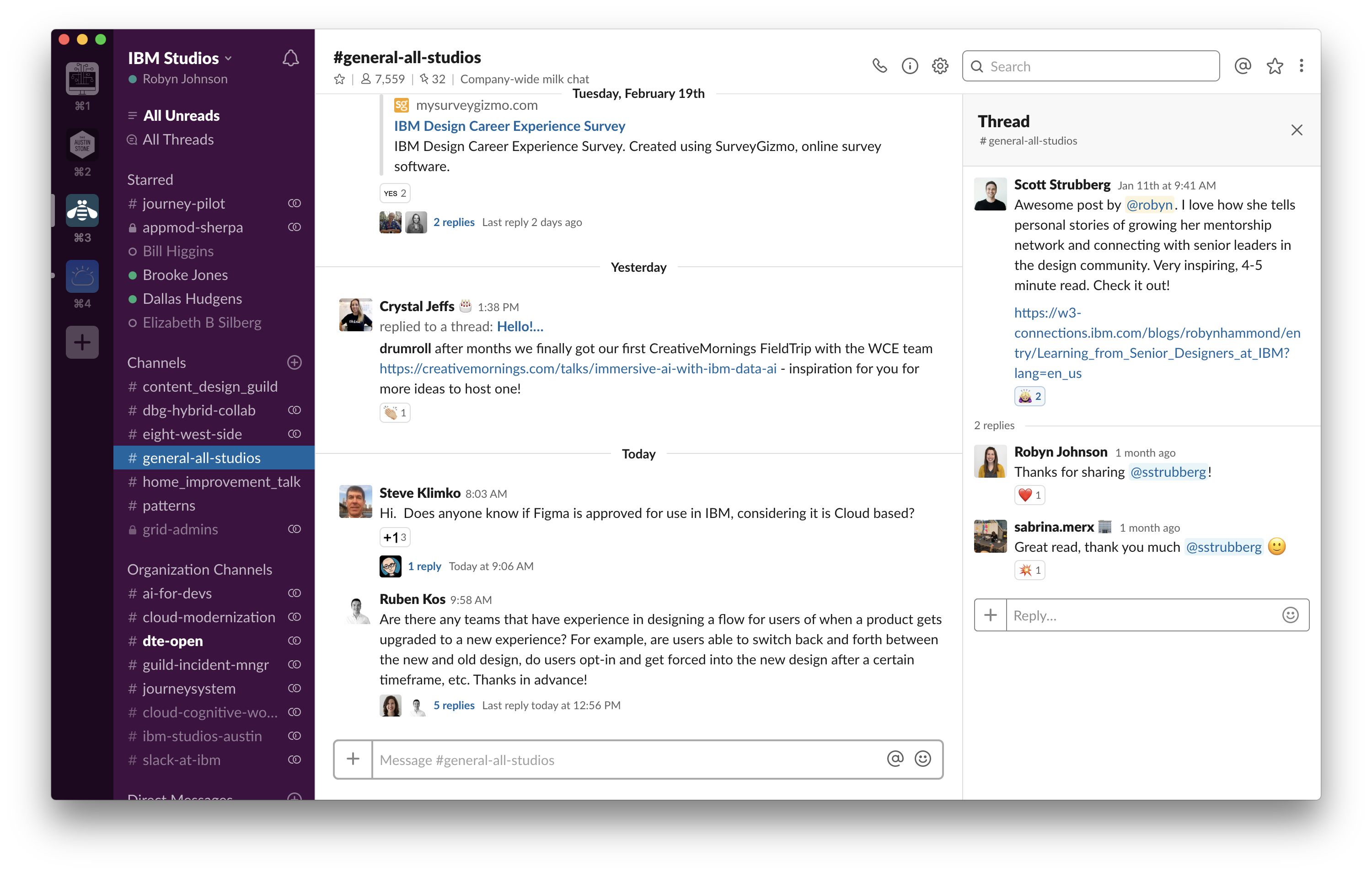Viewport: 1372px width, 873px height.
Task: Open channel settings gear icon
Action: [x=940, y=66]
